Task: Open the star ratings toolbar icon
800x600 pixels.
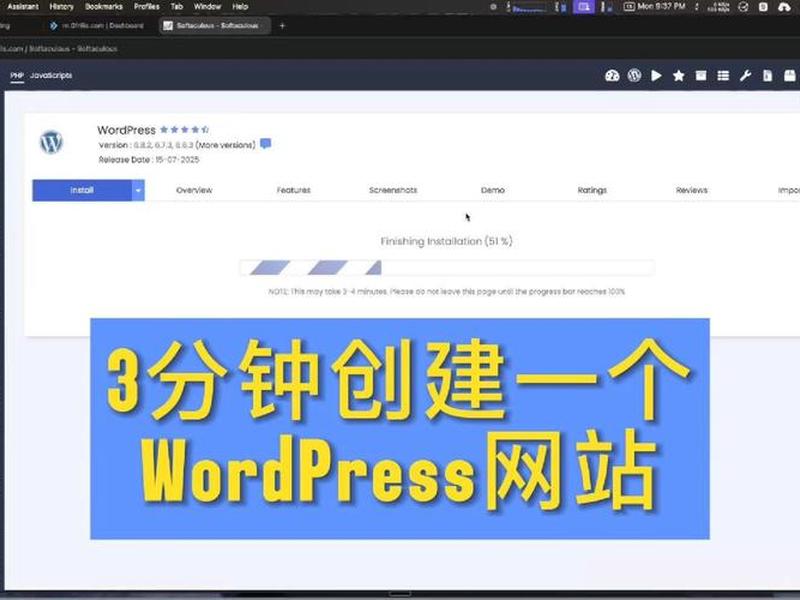Action: pos(679,76)
